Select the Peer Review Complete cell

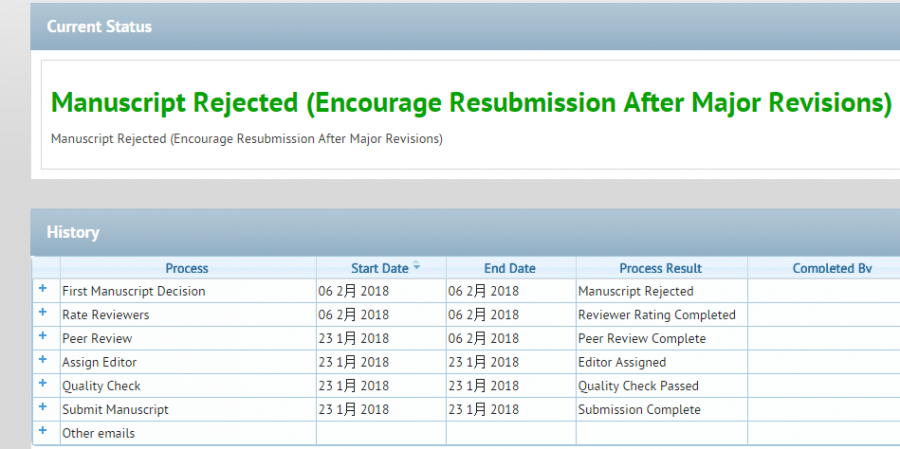click(641, 339)
